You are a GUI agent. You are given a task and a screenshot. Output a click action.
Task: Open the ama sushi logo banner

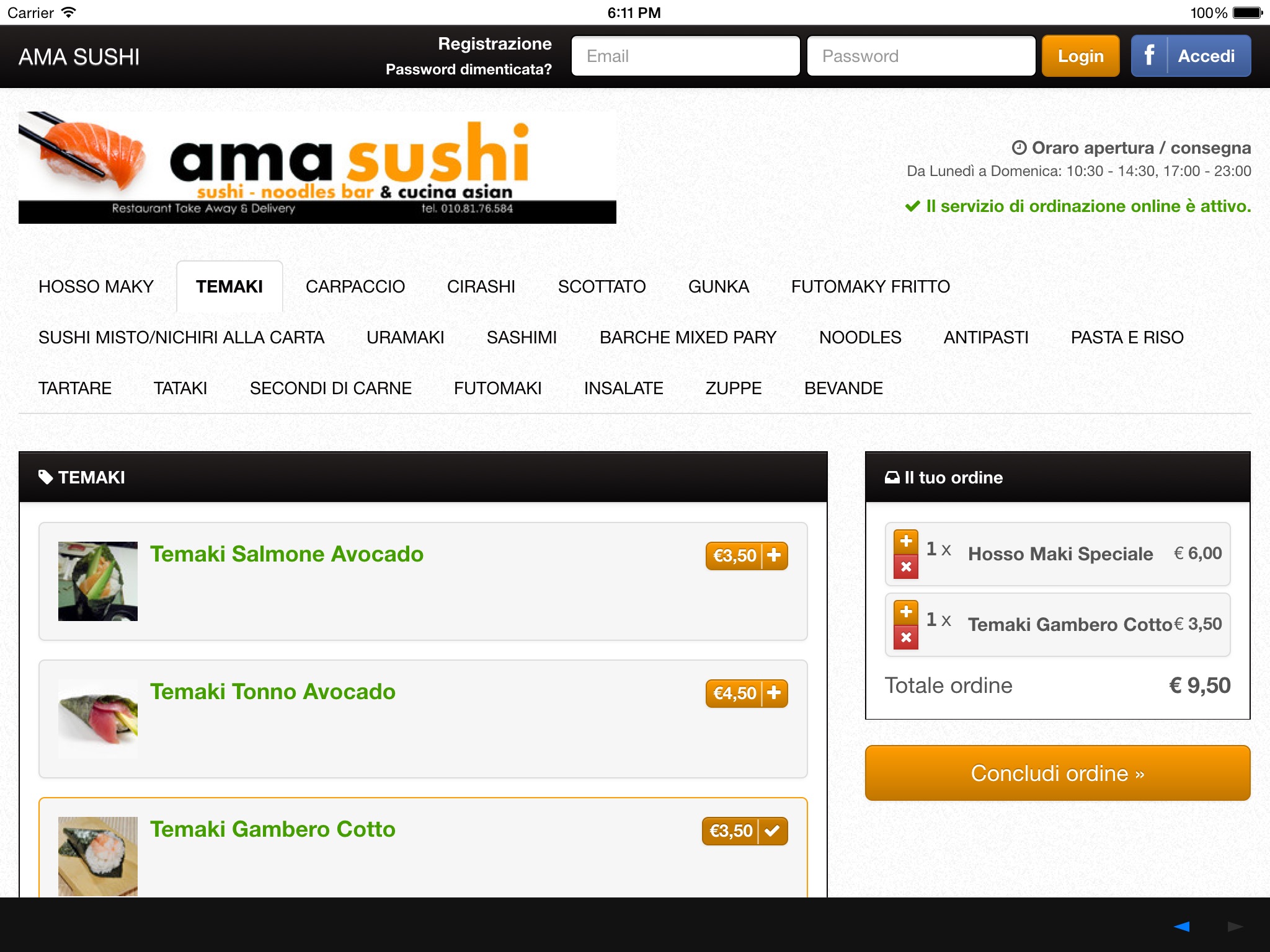click(x=317, y=167)
